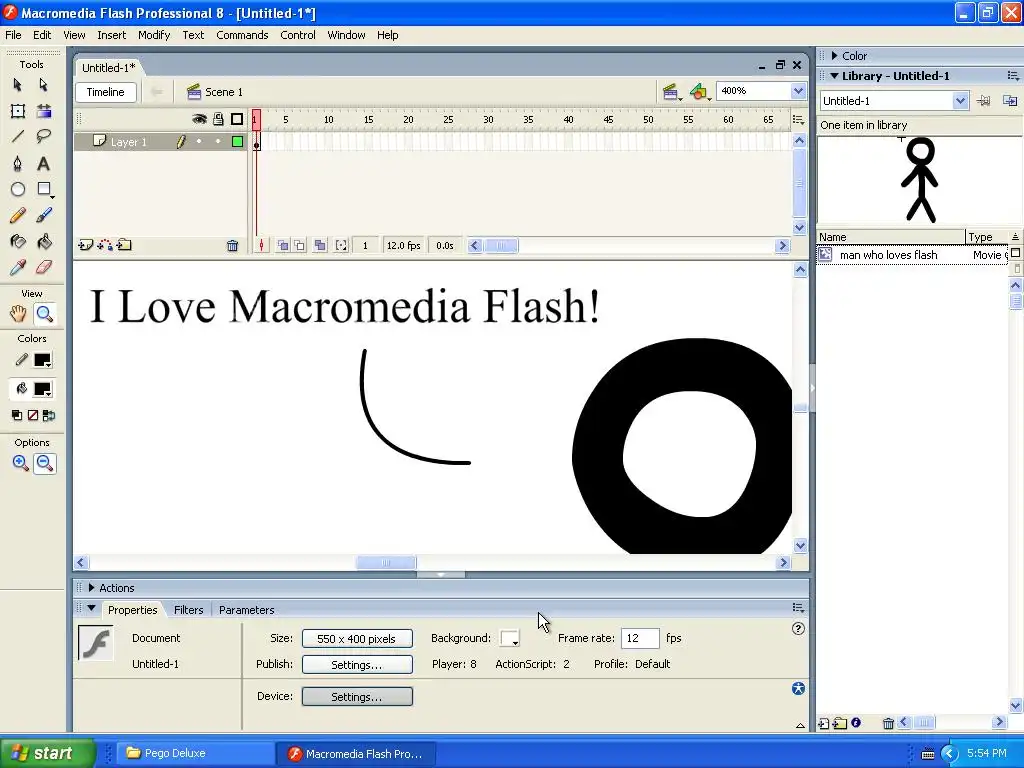
Task: Select the Eyedropper tool
Action: click(18, 268)
